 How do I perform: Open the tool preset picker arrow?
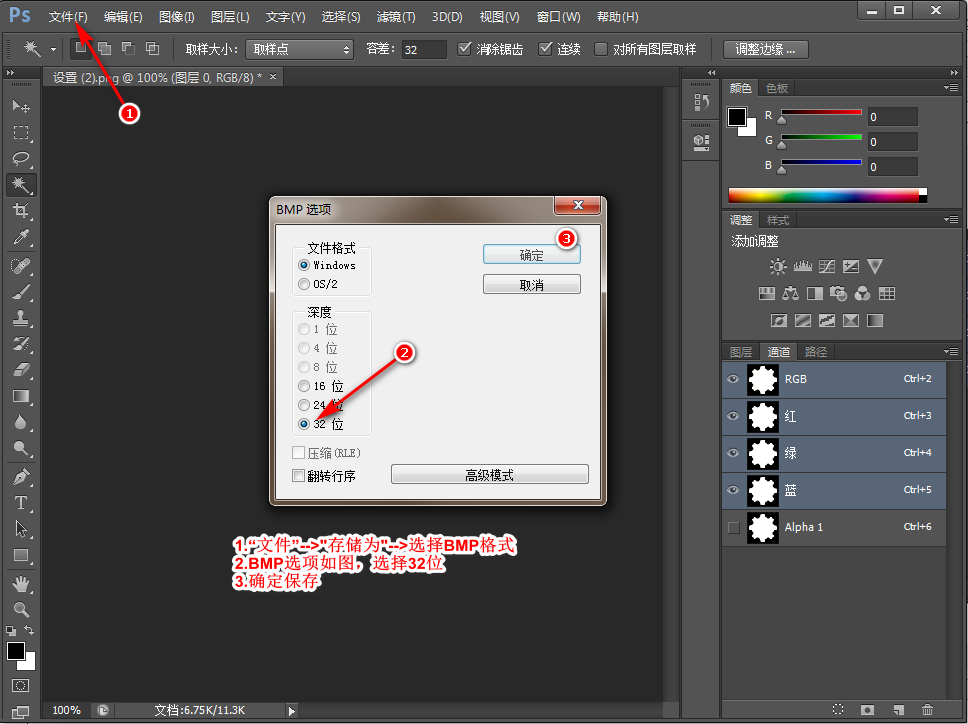pyautogui.click(x=53, y=49)
